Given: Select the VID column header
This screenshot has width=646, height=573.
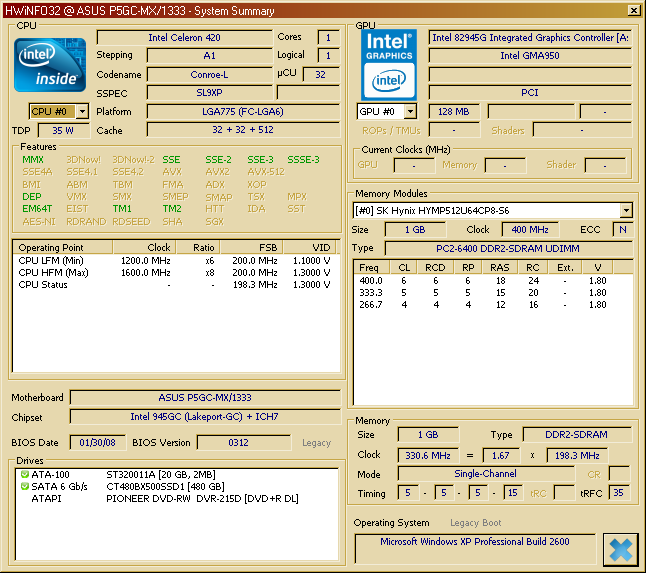Looking at the screenshot, I should pos(309,248).
